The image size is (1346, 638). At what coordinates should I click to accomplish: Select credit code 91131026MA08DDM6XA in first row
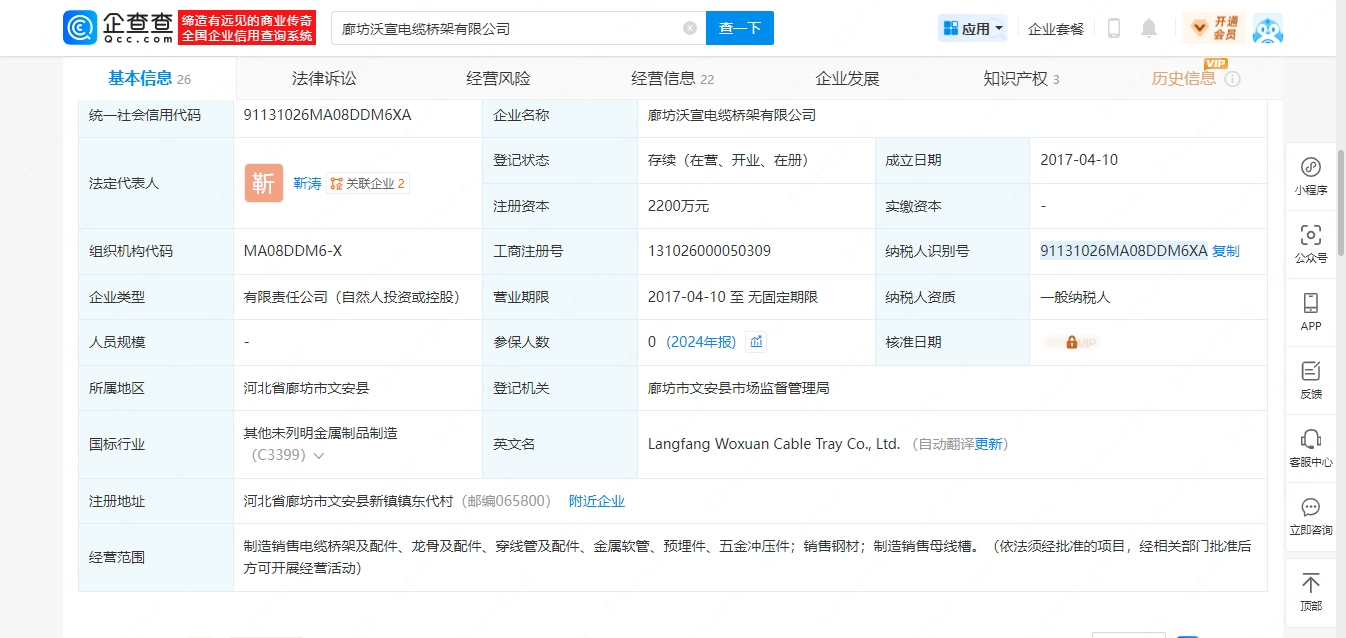pyautogui.click(x=327, y=115)
